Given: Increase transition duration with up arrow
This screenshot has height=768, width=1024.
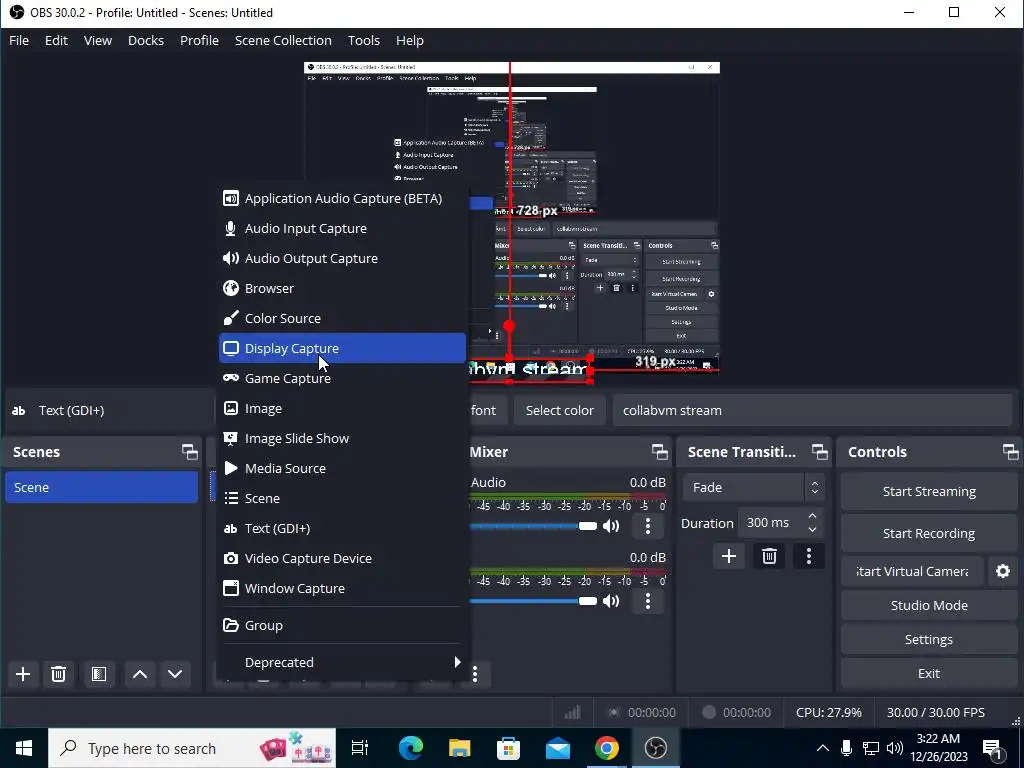Looking at the screenshot, I should pos(812,516).
